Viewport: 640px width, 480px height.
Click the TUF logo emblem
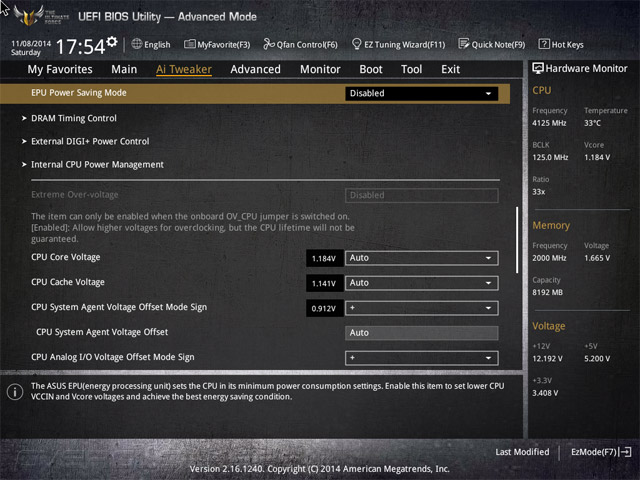29,16
